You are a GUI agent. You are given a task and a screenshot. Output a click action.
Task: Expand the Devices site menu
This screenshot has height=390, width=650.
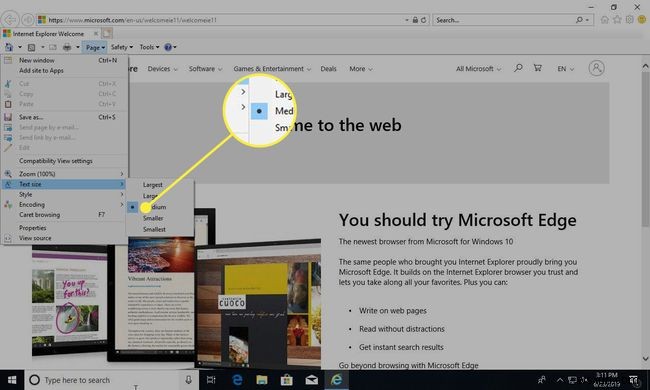[x=162, y=69]
